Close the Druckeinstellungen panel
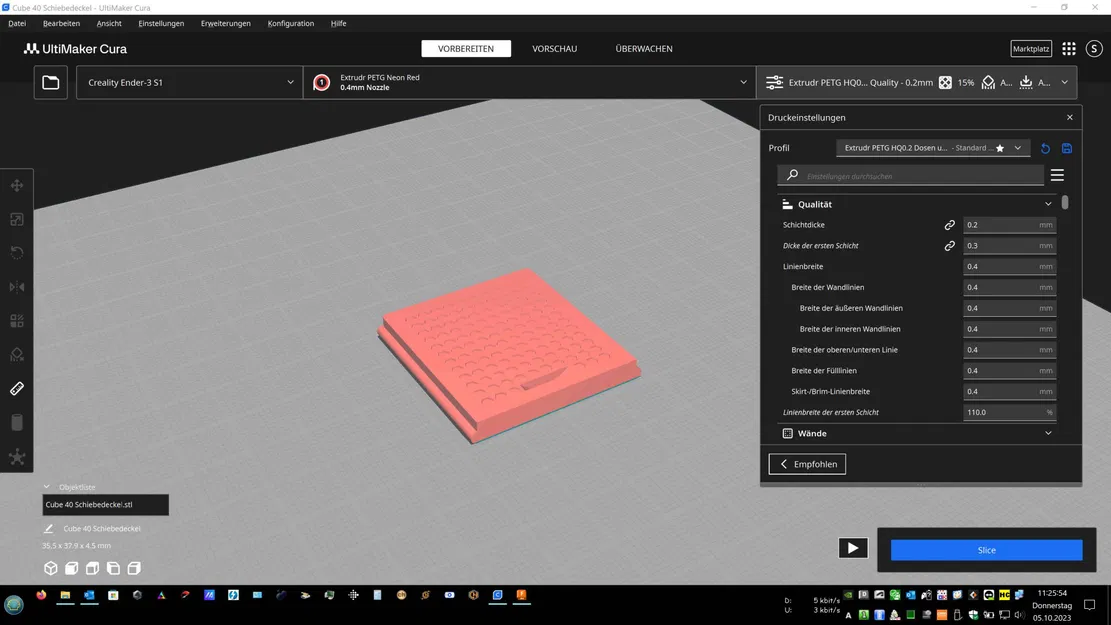Screen dimensions: 1111x625 click(1070, 118)
